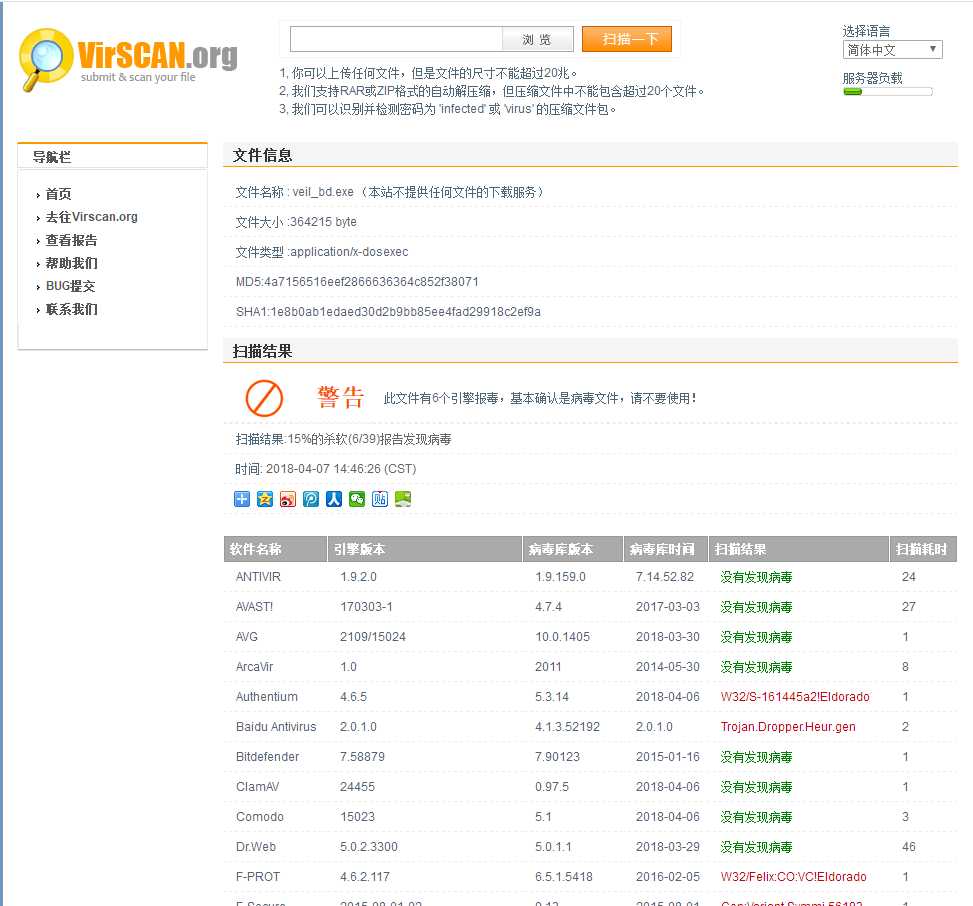Open more sharing options with plus icon
973x906 pixels.
pos(241,498)
